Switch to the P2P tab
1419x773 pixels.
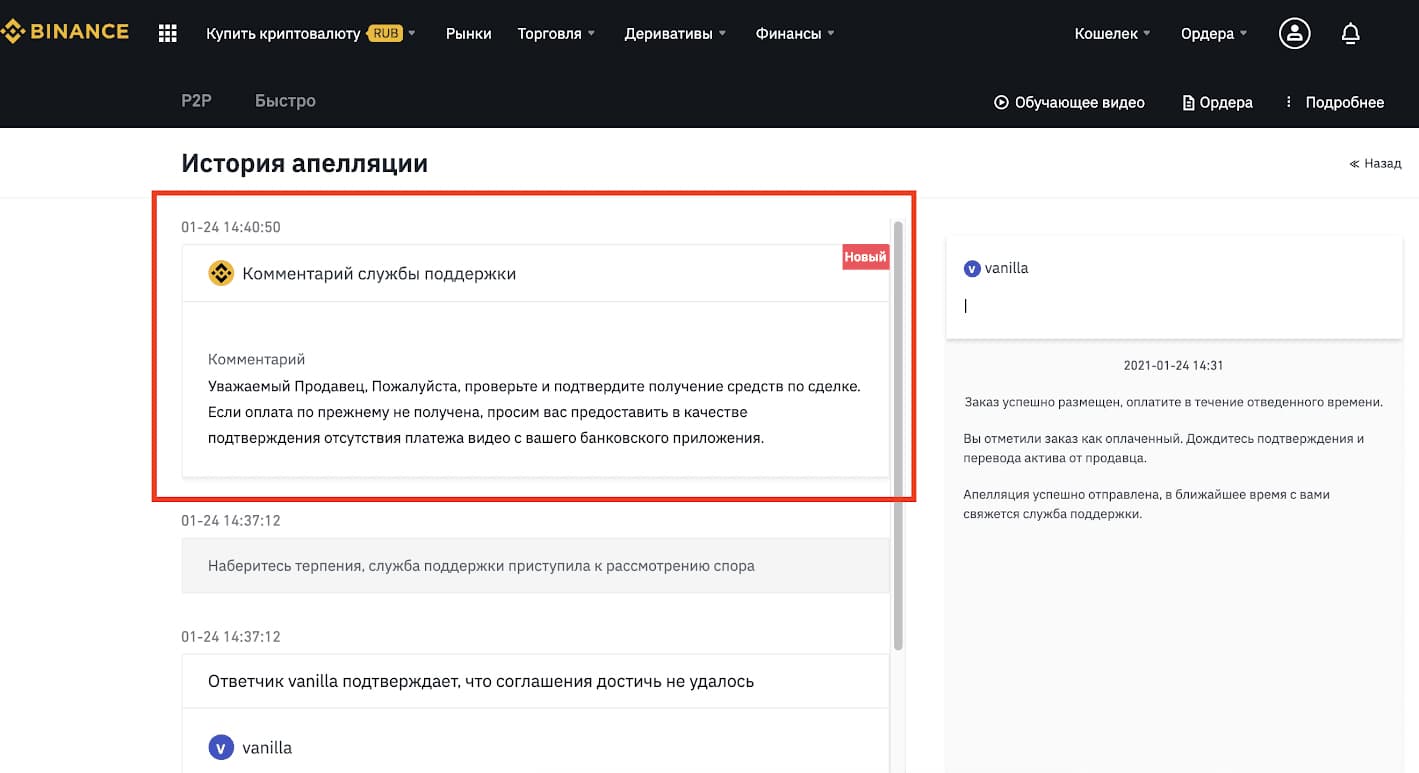(x=196, y=101)
